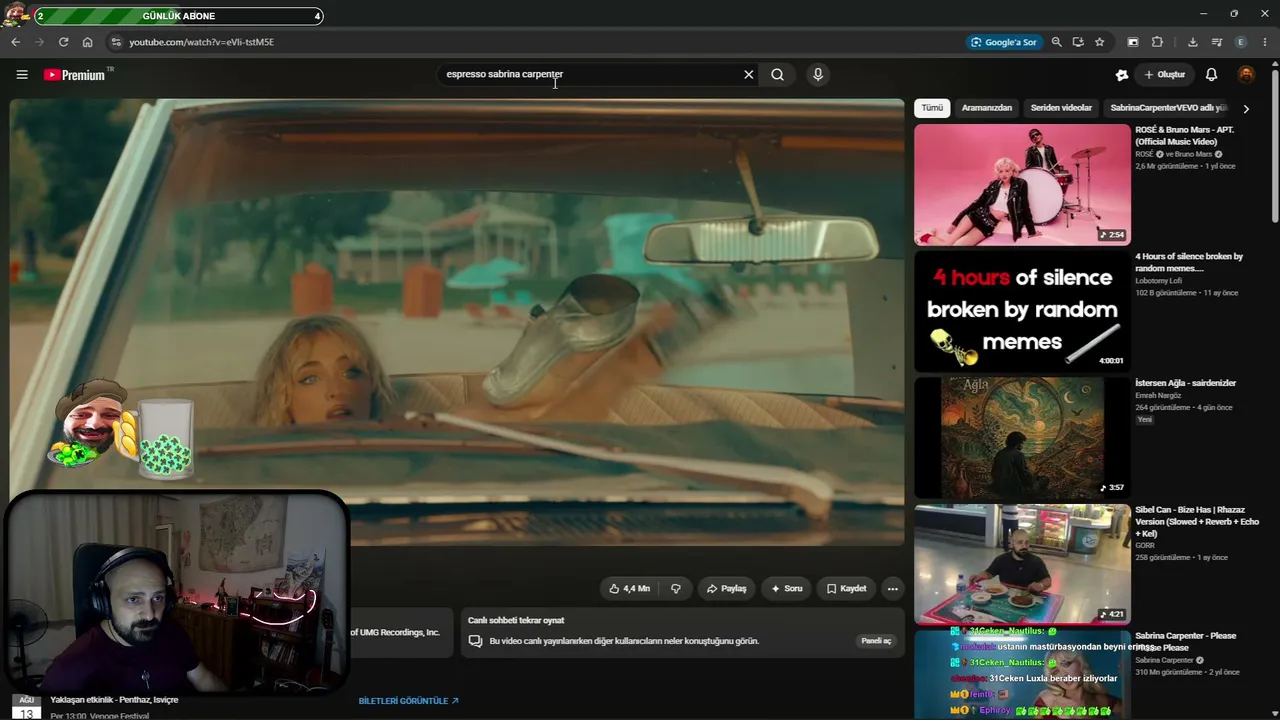Open the browser home page
Image resolution: width=1280 pixels, height=720 pixels.
(87, 42)
